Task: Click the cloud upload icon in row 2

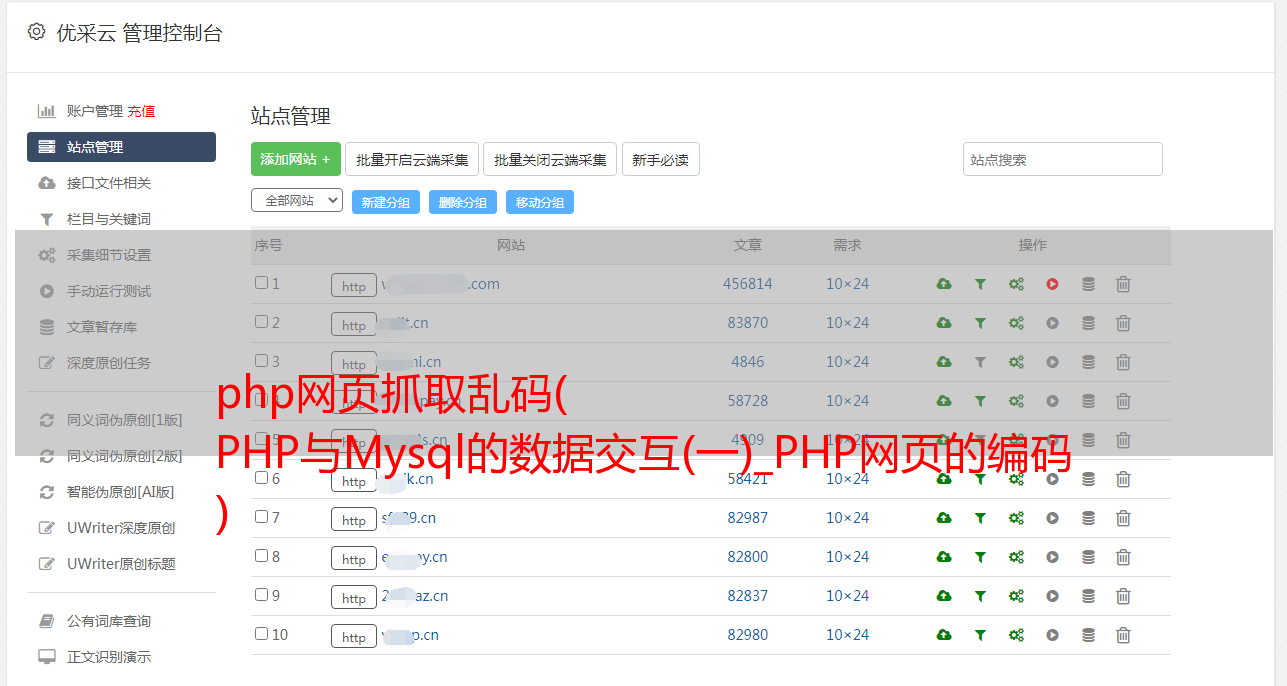Action: click(x=943, y=323)
